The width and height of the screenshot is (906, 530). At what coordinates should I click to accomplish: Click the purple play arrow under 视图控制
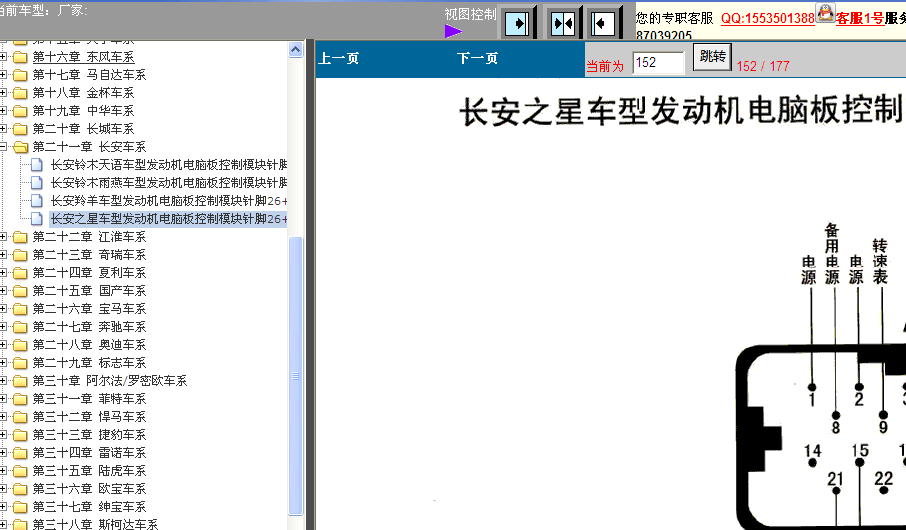coord(453,31)
